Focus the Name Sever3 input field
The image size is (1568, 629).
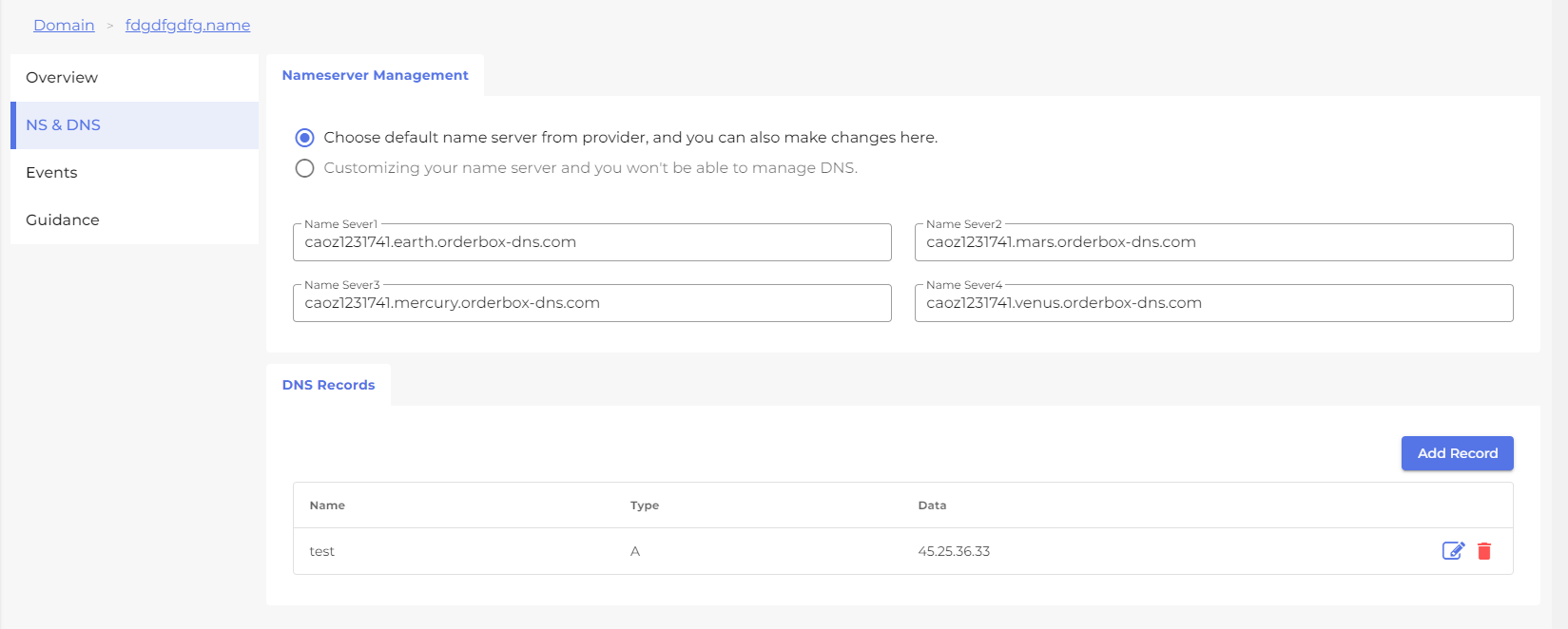[592, 303]
